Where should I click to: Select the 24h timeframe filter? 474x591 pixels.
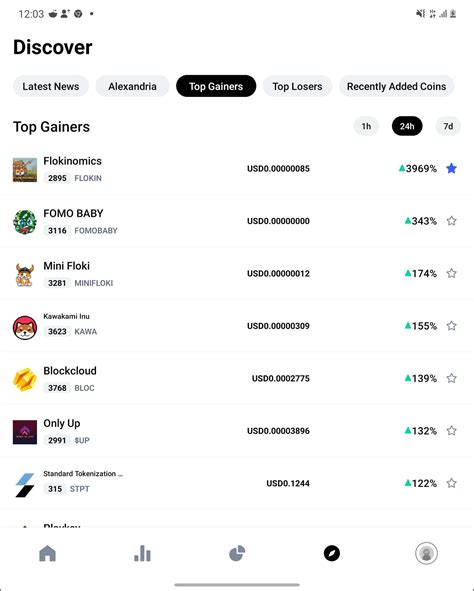click(407, 126)
